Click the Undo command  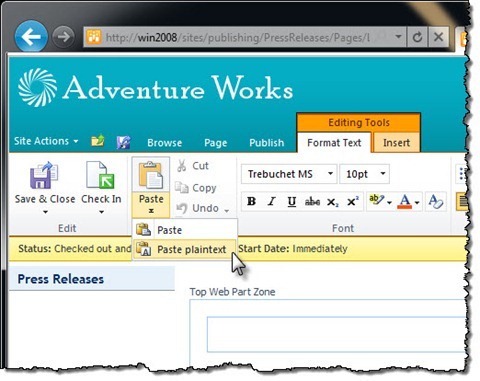(198, 208)
